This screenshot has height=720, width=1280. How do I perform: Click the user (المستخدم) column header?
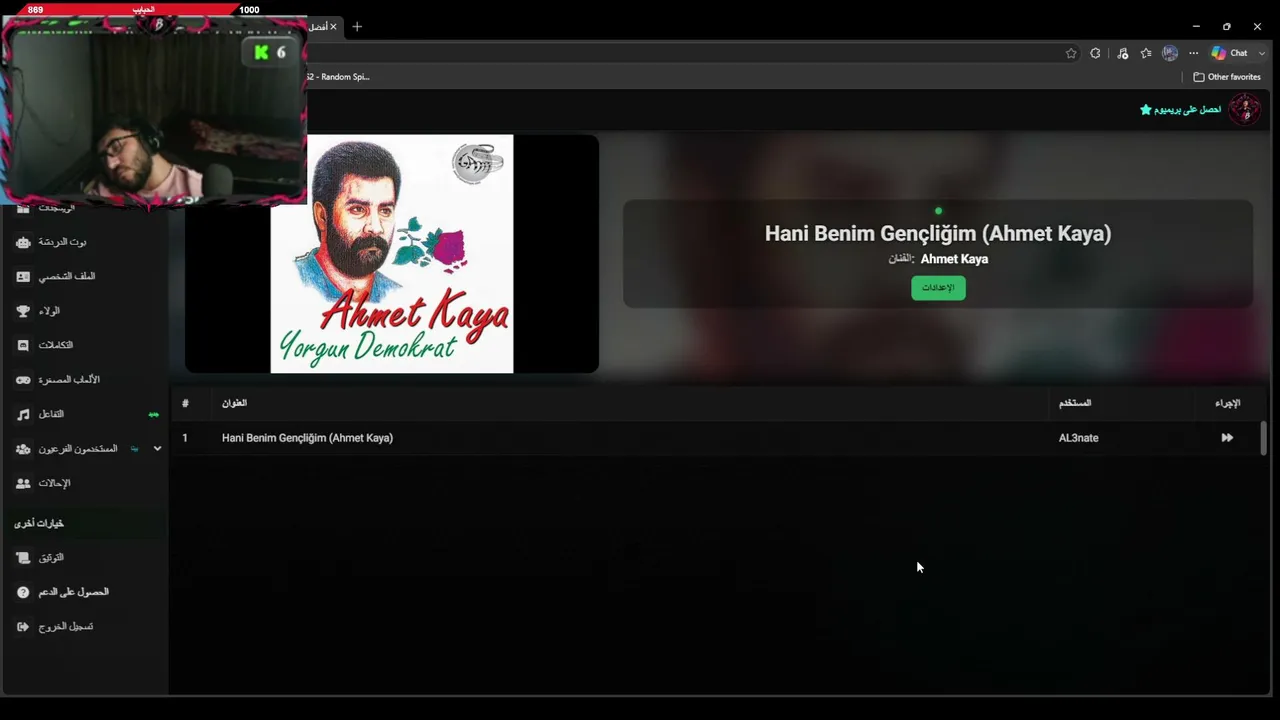[1075, 403]
